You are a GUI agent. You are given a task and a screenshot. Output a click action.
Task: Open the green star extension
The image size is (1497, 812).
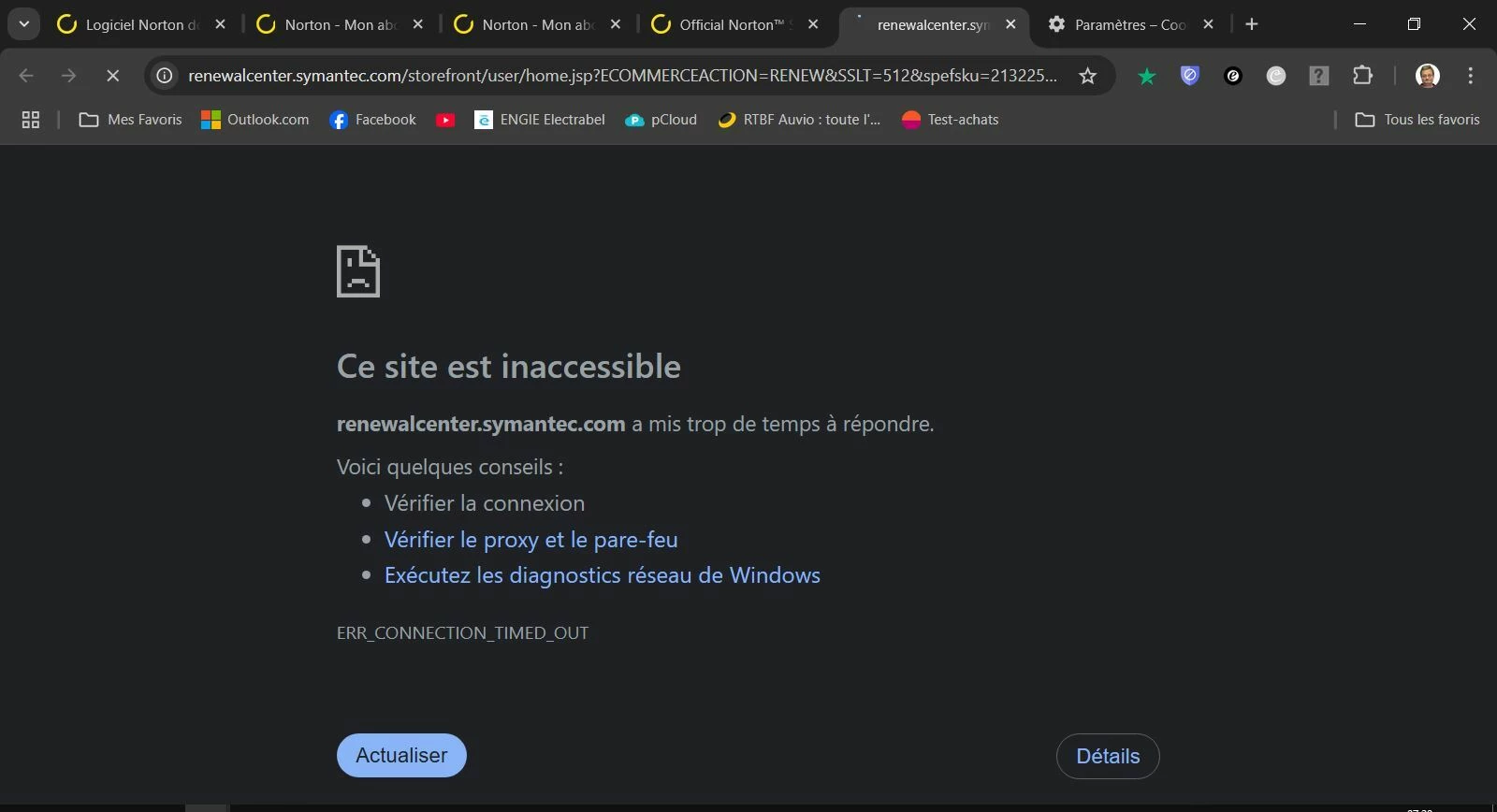(1146, 76)
